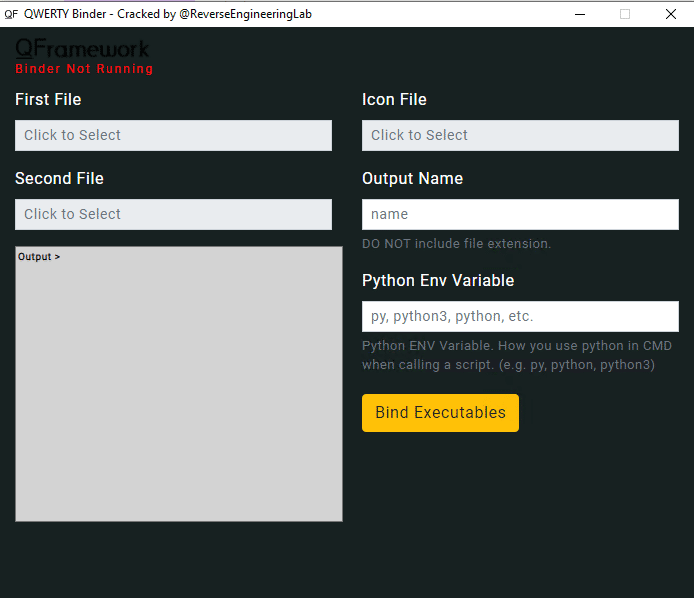Focus the Output Name text field

(520, 214)
